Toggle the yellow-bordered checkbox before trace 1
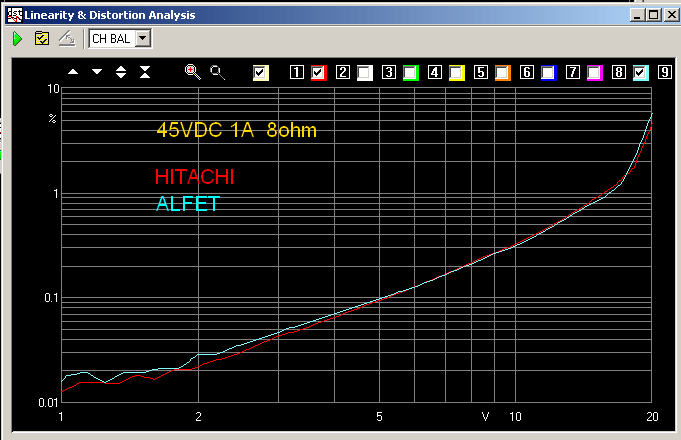 click(x=261, y=72)
